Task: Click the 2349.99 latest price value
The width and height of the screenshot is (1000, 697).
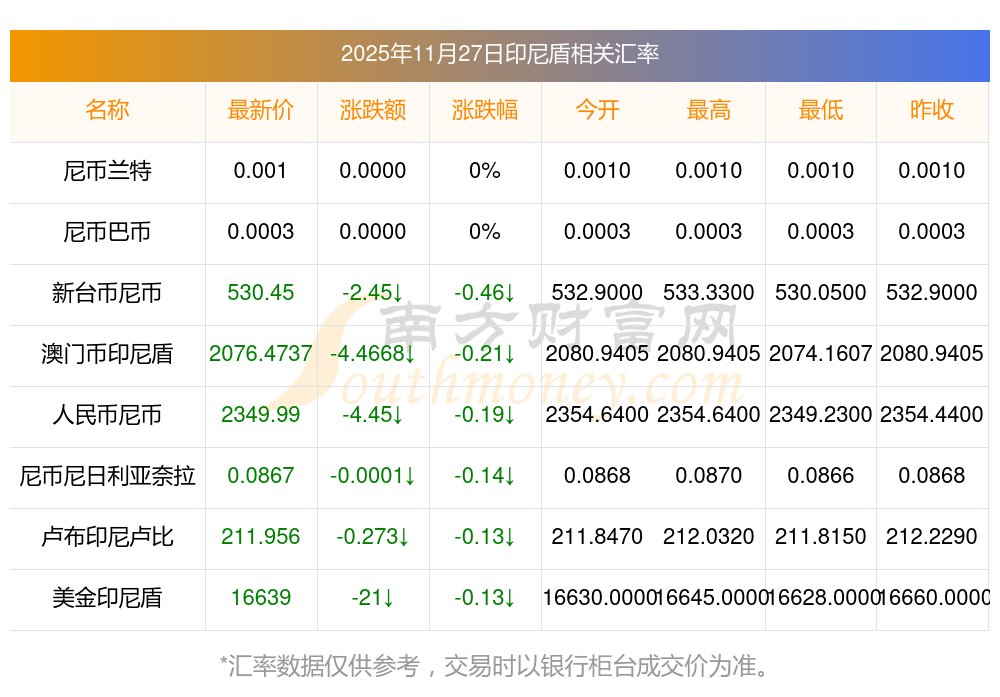Action: [261, 415]
